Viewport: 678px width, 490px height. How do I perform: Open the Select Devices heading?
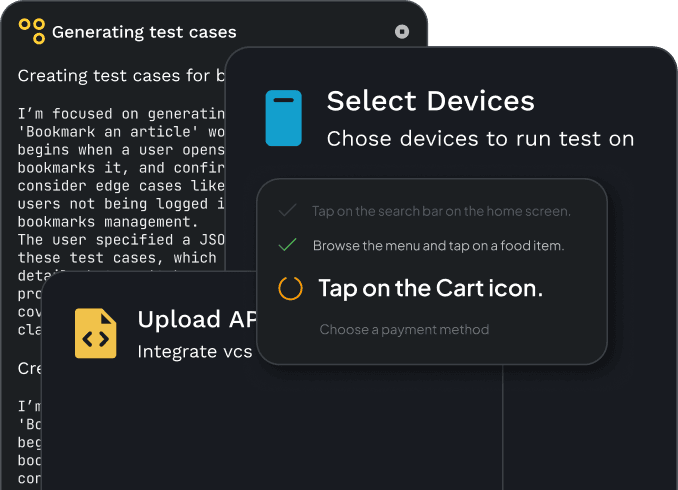(430, 101)
